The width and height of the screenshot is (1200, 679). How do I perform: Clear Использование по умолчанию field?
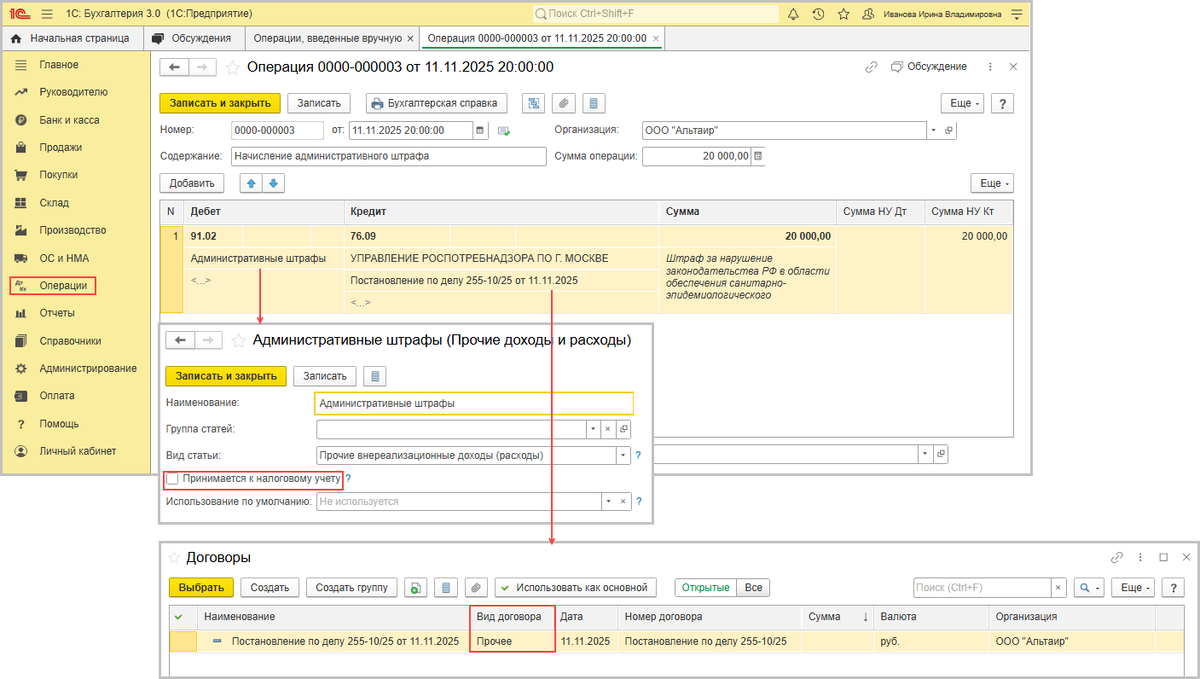[623, 502]
